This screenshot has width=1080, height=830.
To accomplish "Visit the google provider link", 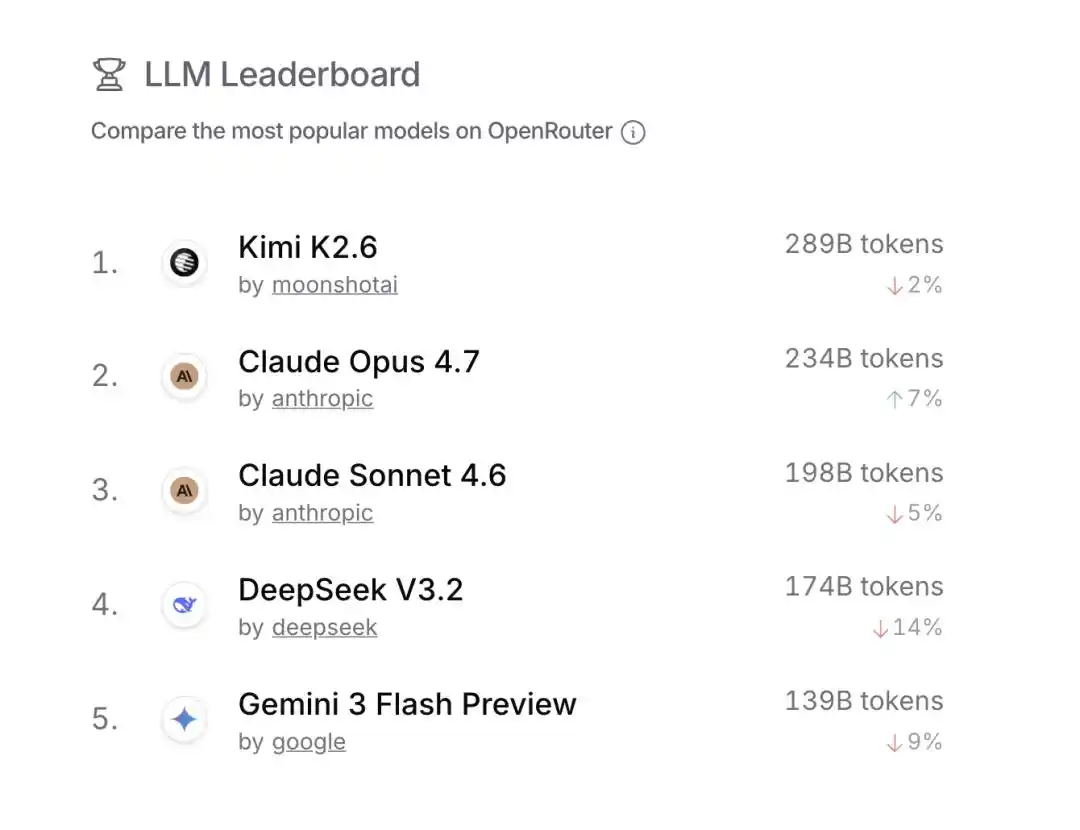I will [x=308, y=741].
